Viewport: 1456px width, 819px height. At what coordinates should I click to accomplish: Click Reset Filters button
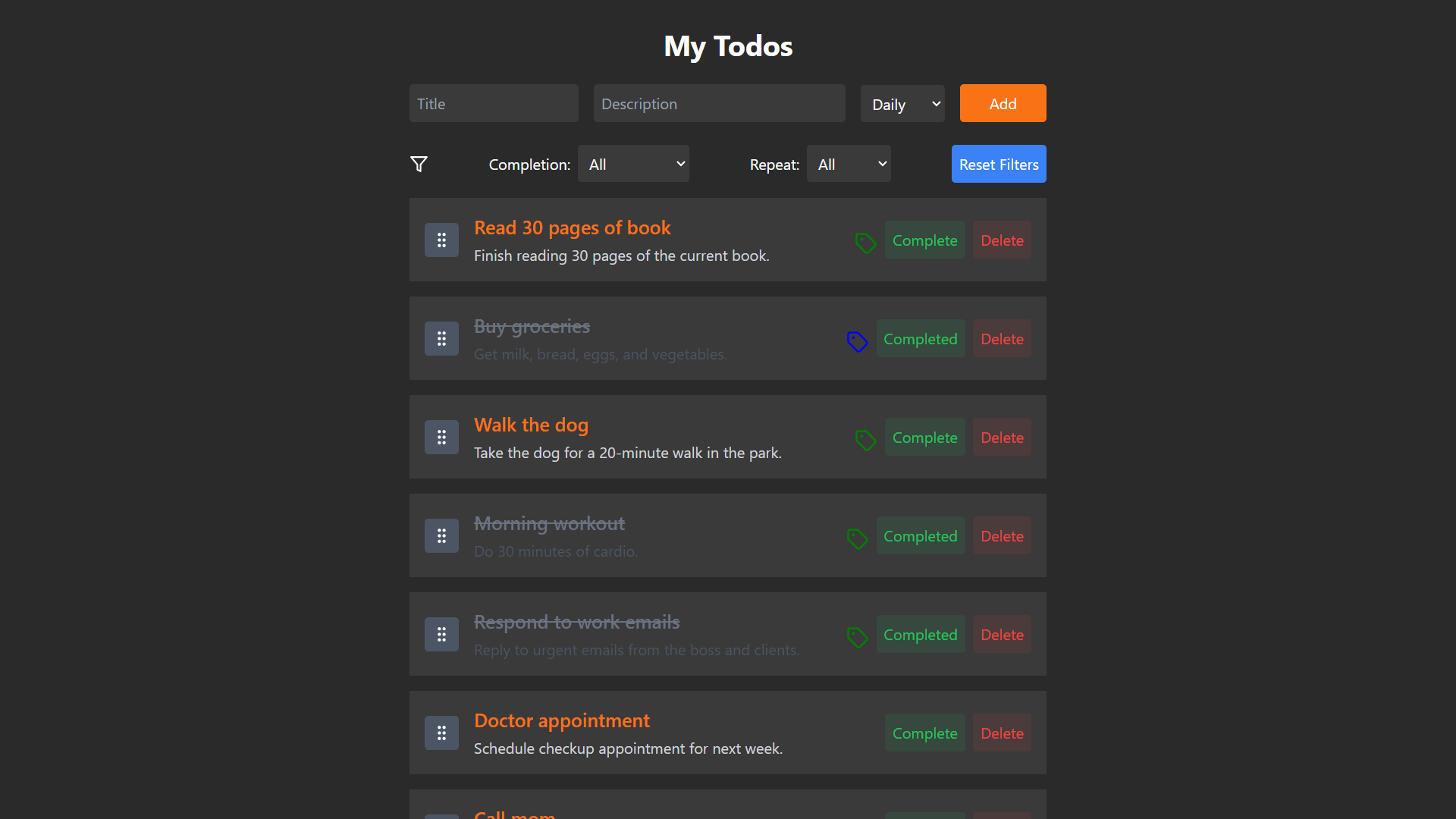pos(999,164)
